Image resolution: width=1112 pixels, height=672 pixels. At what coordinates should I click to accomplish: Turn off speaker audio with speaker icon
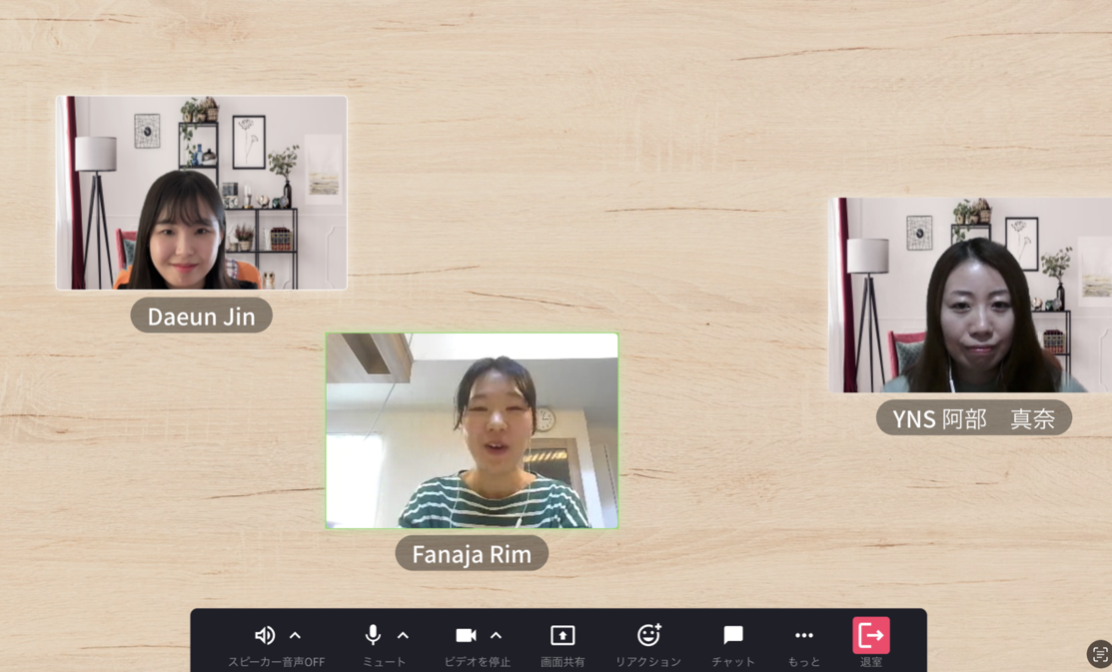[x=265, y=635]
